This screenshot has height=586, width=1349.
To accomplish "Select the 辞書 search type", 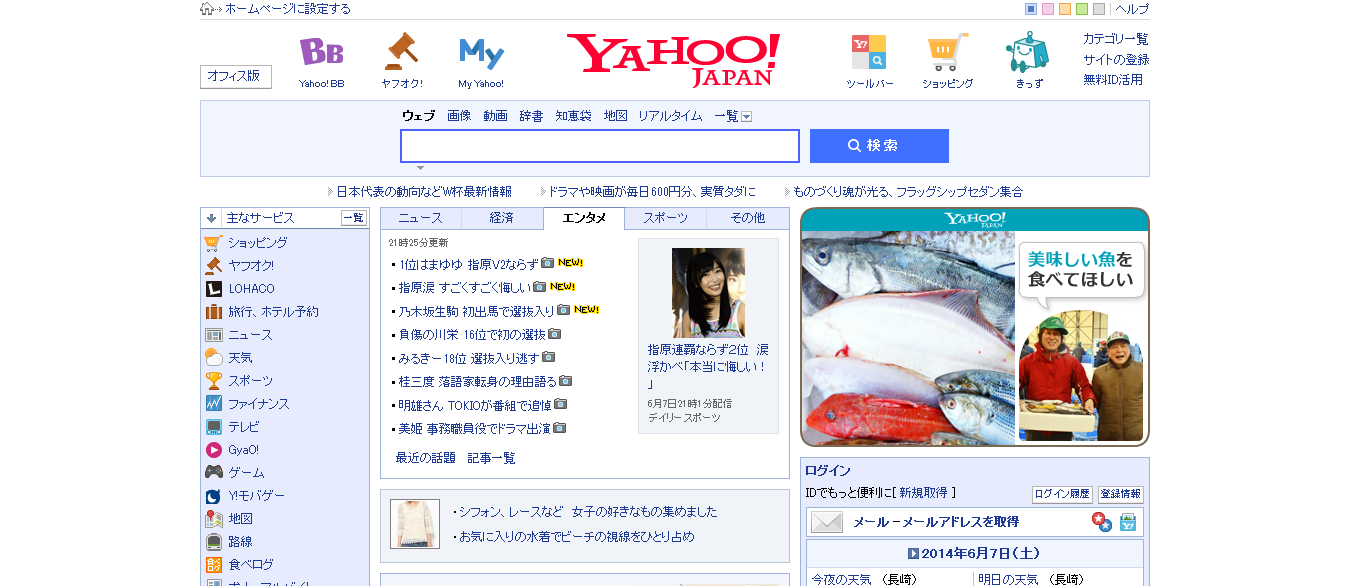I will coord(531,116).
